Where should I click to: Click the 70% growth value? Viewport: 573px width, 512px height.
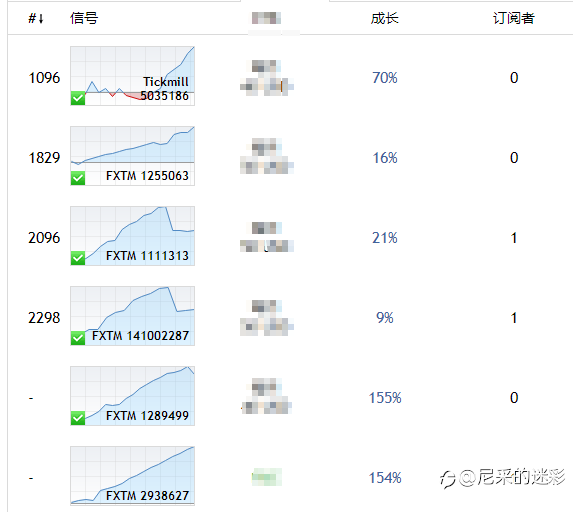pyautogui.click(x=385, y=78)
